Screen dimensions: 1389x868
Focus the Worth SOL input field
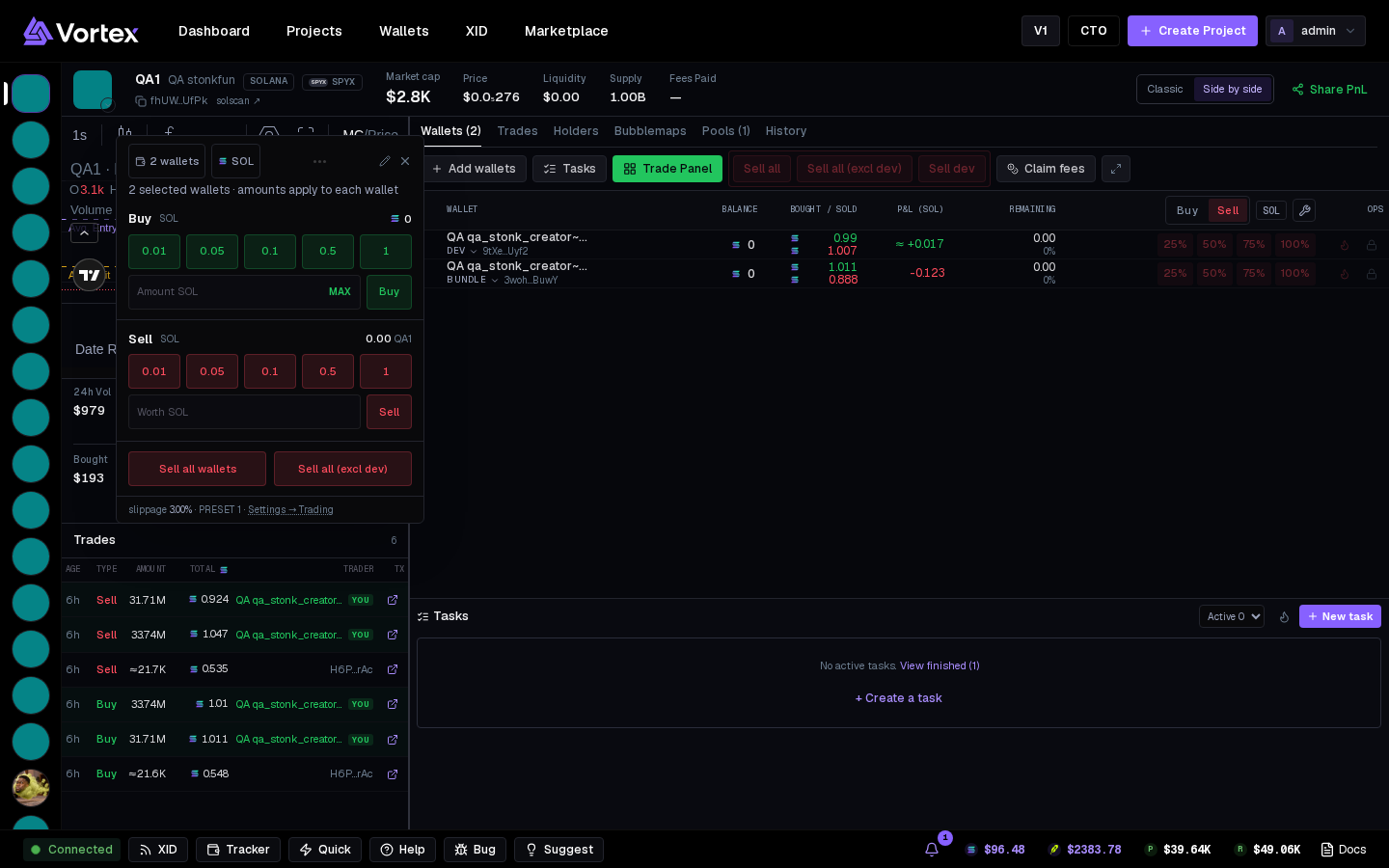244,412
